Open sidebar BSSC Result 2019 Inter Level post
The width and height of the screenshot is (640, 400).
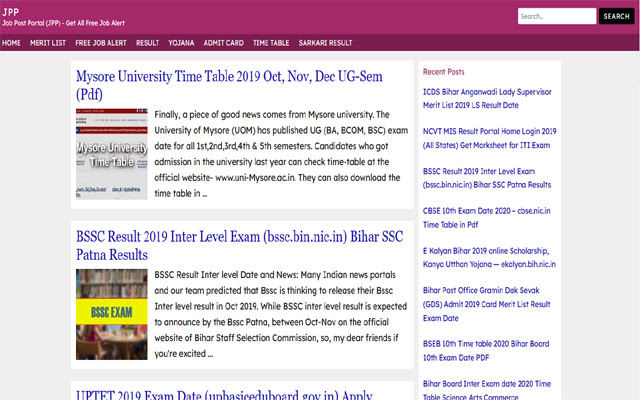point(487,178)
